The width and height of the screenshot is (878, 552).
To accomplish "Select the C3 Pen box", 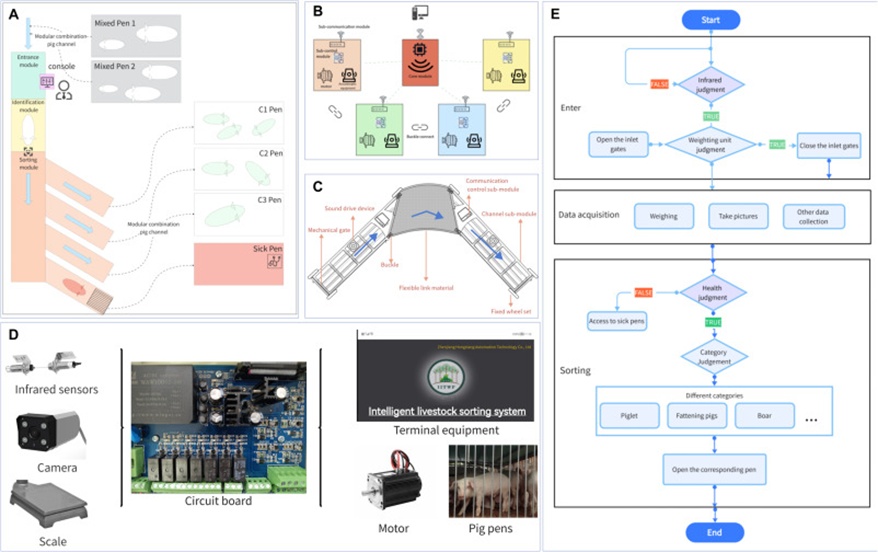I will click(239, 215).
